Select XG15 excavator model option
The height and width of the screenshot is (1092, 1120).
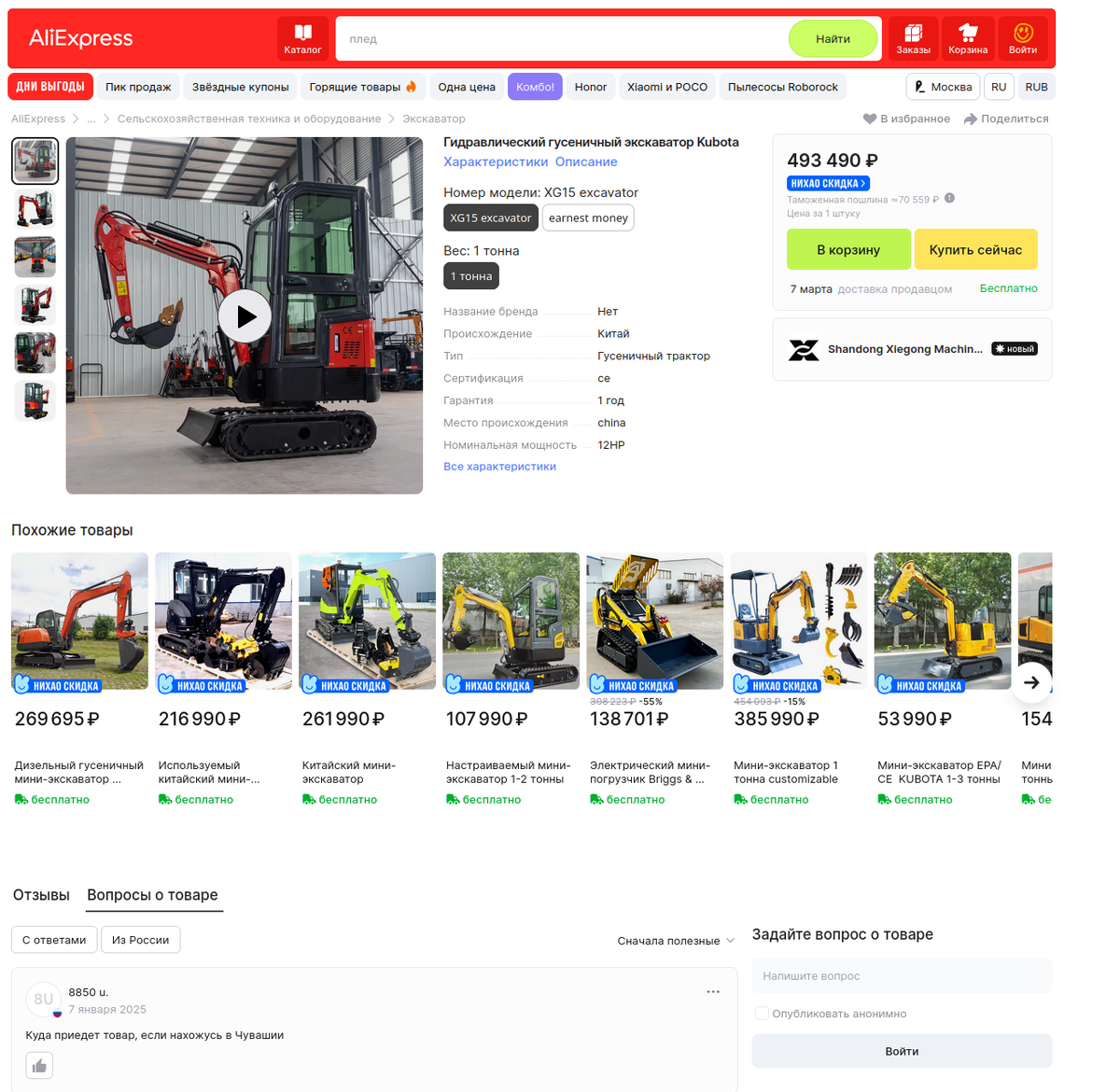(491, 217)
